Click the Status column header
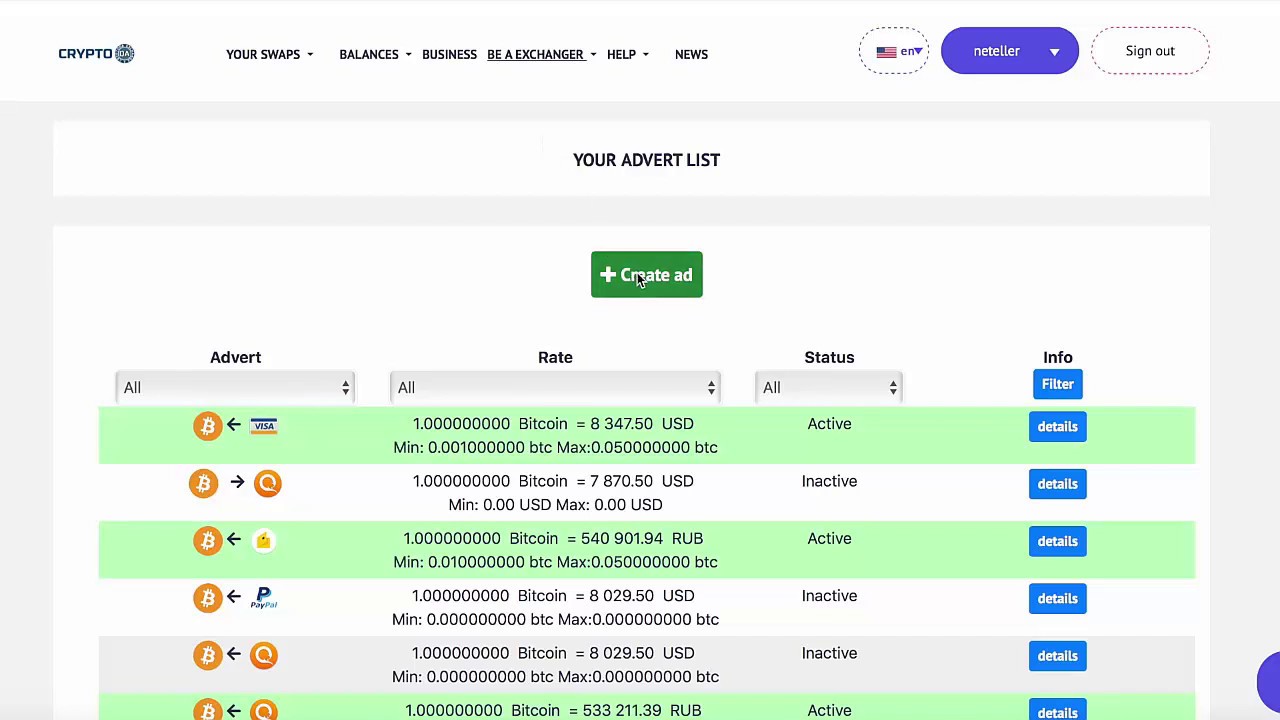The height and width of the screenshot is (720, 1280). tap(829, 357)
